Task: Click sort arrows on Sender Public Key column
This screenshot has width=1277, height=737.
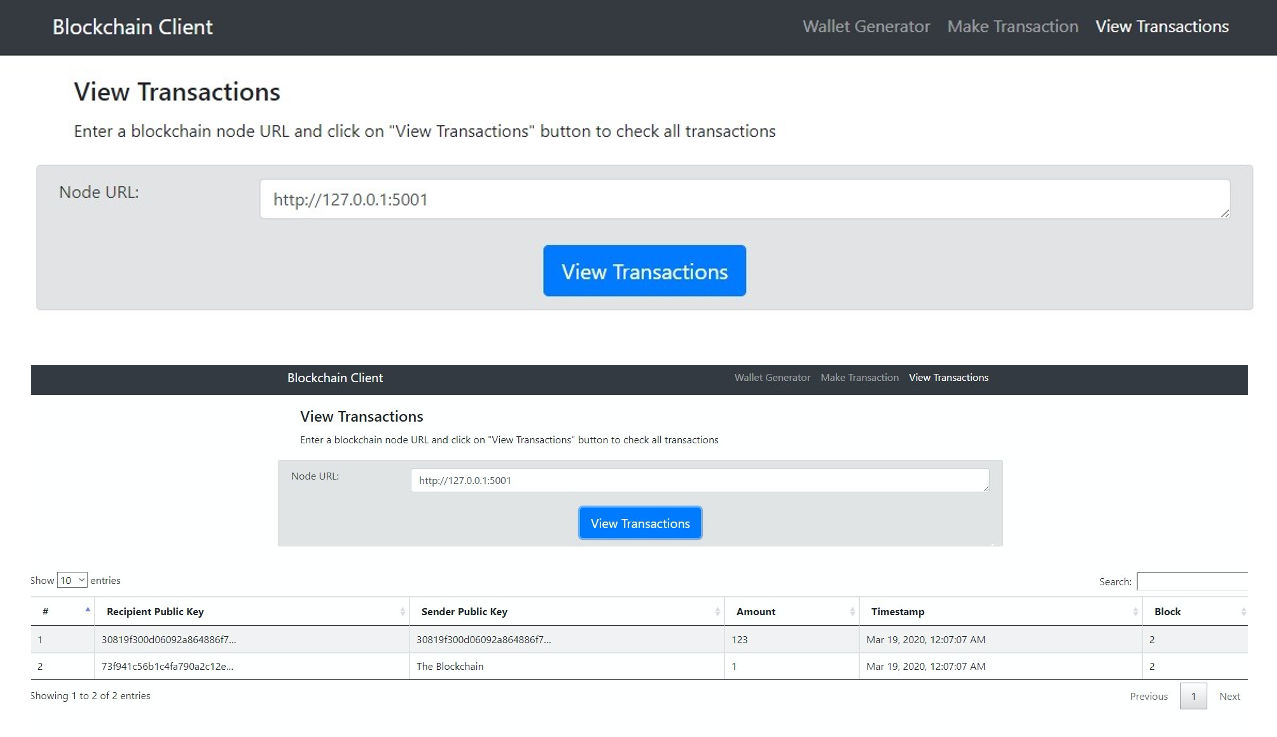Action: (718, 612)
